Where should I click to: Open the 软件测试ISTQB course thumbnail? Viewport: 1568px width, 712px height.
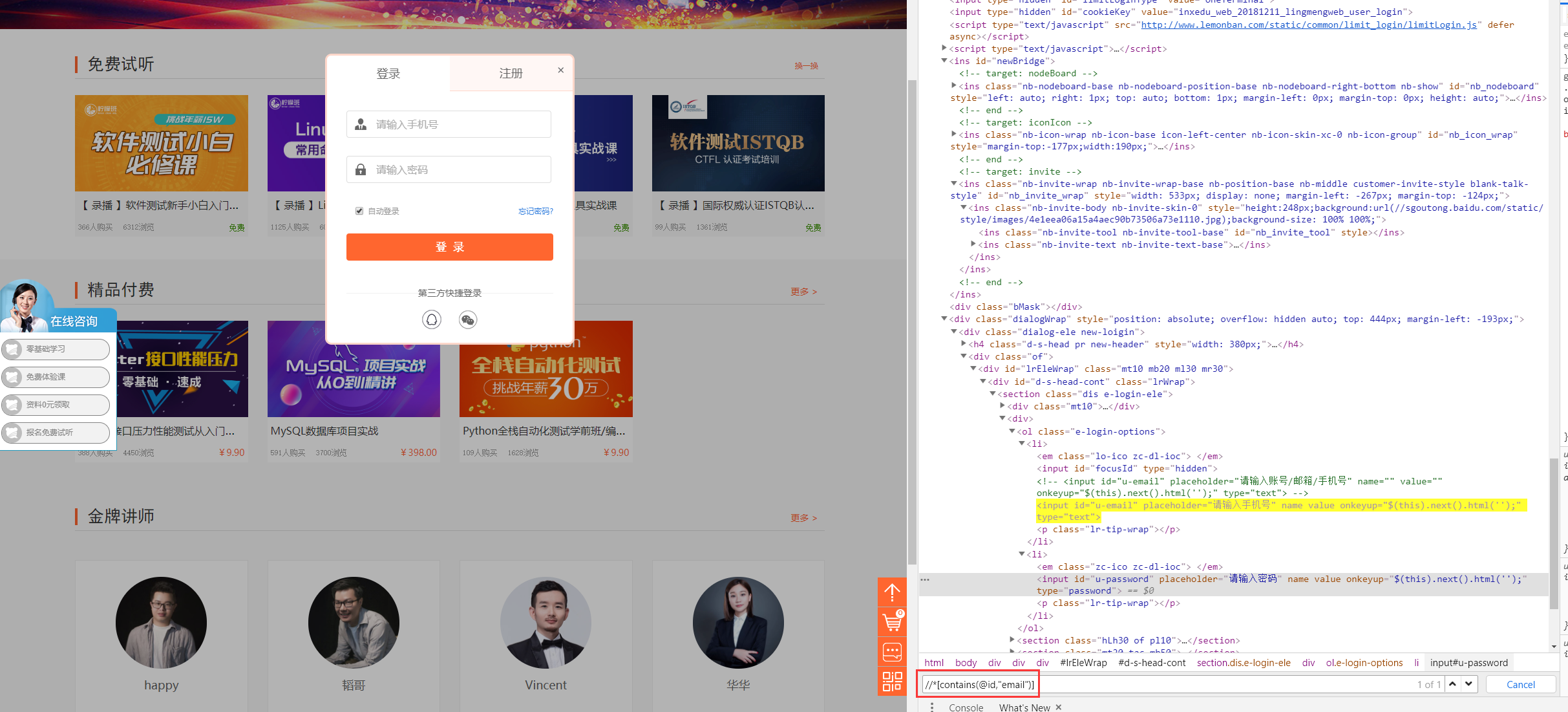pyautogui.click(x=738, y=143)
